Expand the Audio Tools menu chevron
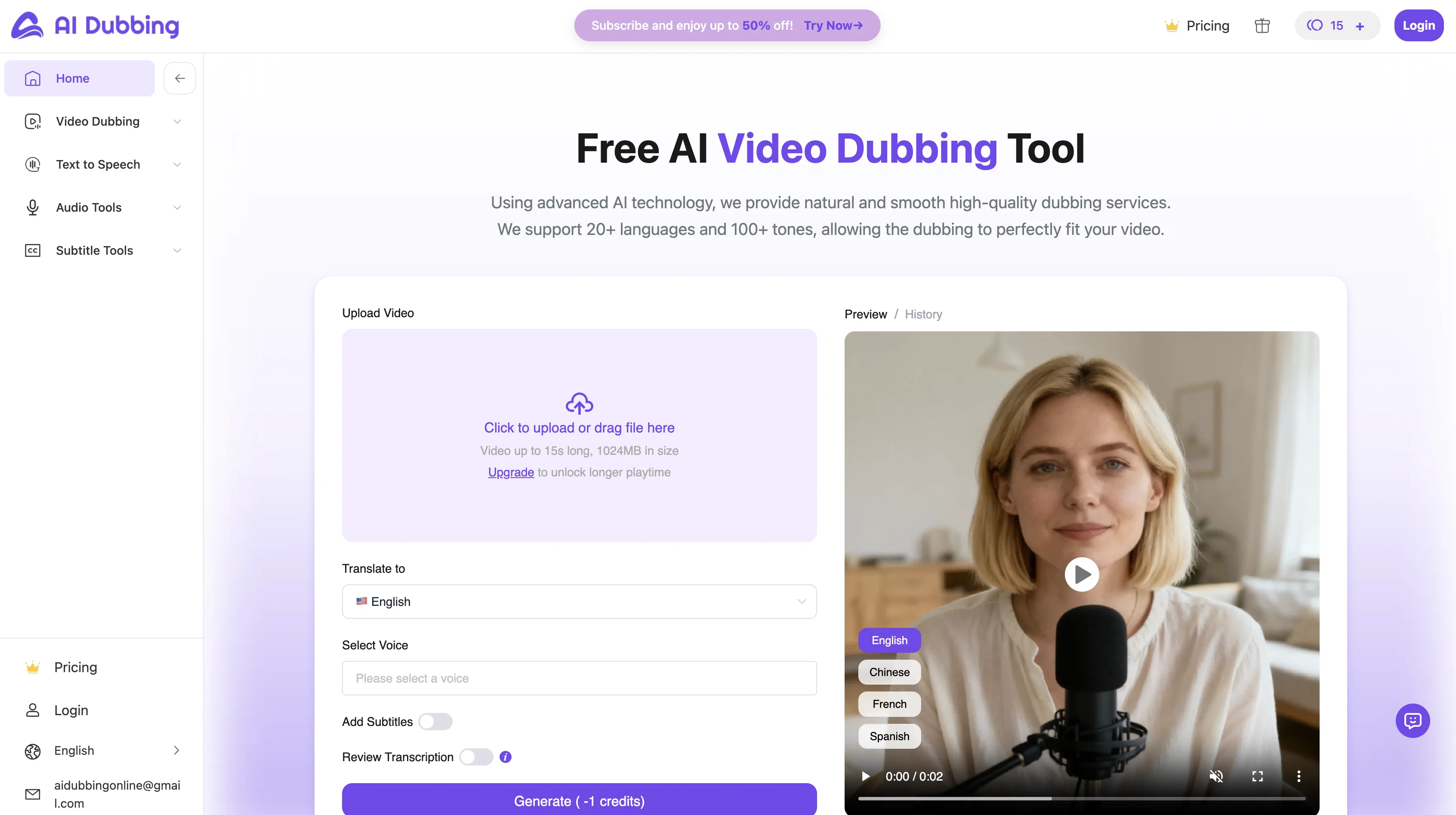1456x815 pixels. point(177,207)
